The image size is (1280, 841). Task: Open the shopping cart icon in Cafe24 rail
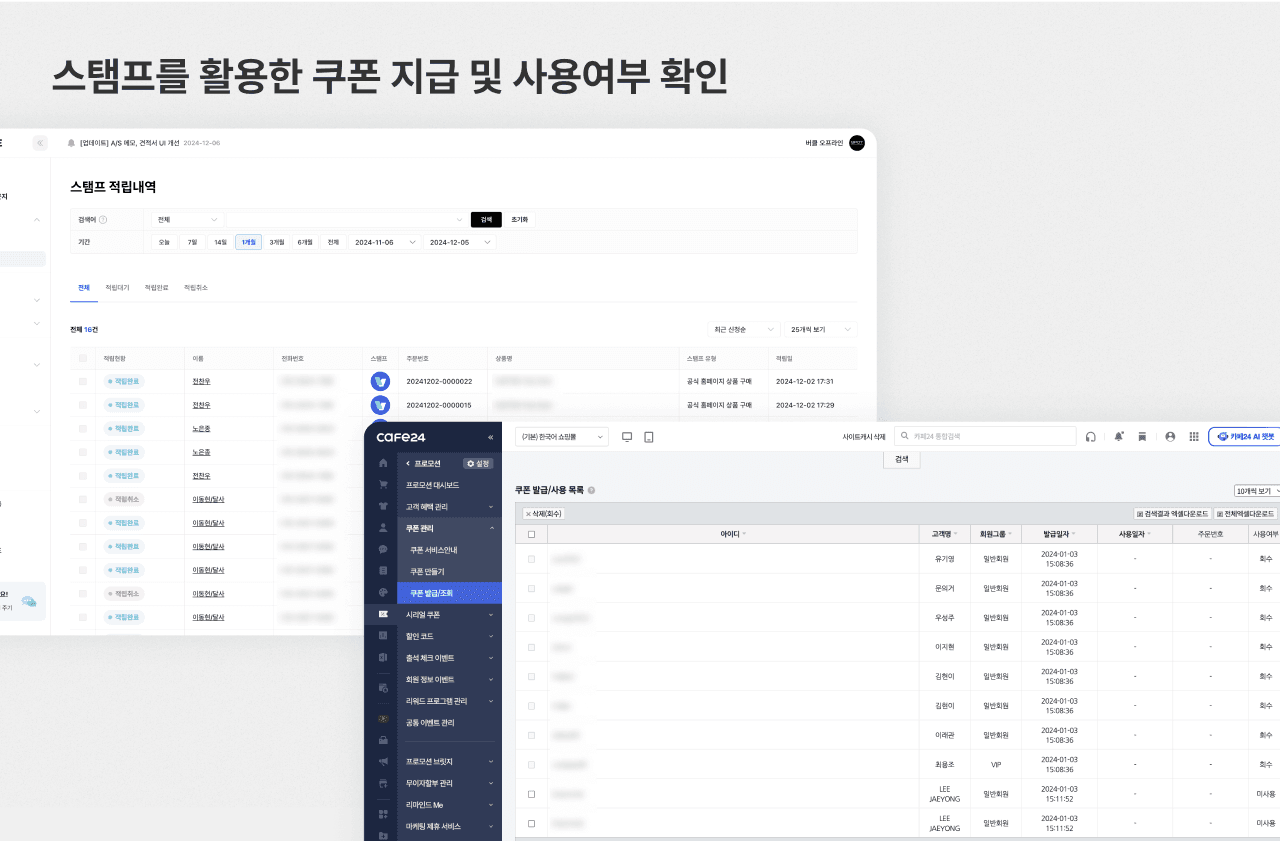383,485
